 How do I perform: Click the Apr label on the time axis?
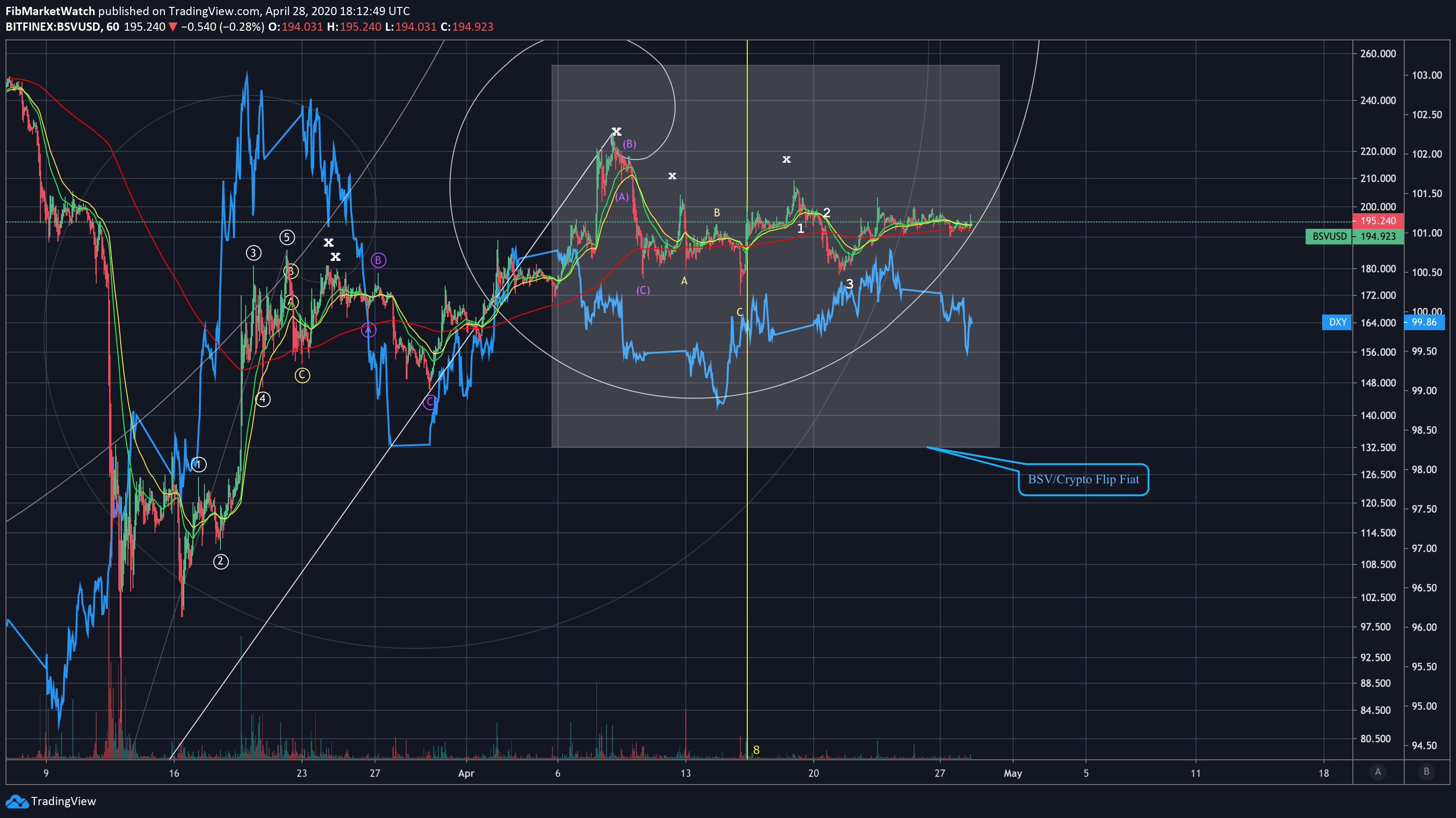pyautogui.click(x=466, y=774)
